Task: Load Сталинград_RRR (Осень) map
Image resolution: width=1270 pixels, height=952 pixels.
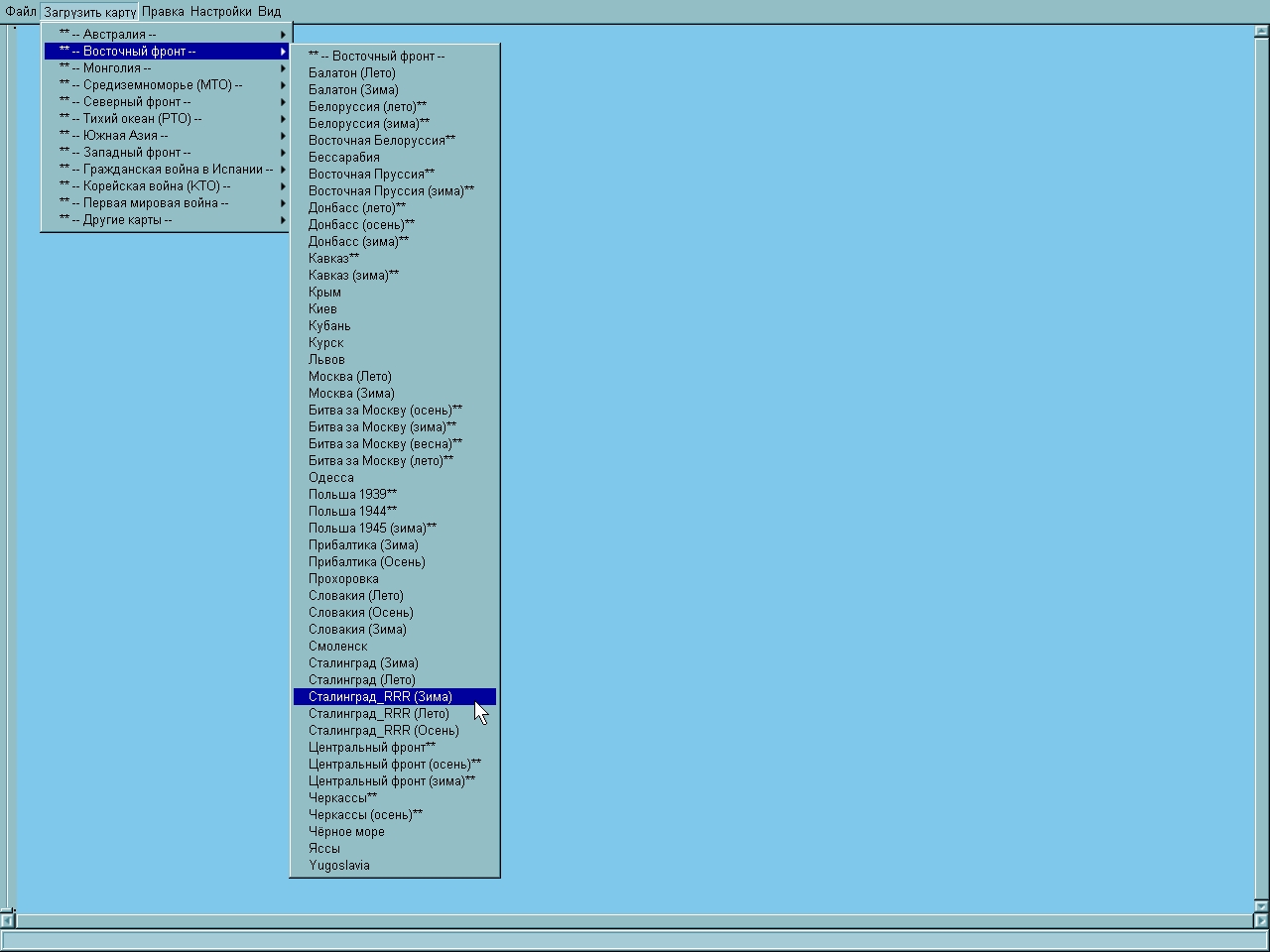Action: tap(395, 731)
